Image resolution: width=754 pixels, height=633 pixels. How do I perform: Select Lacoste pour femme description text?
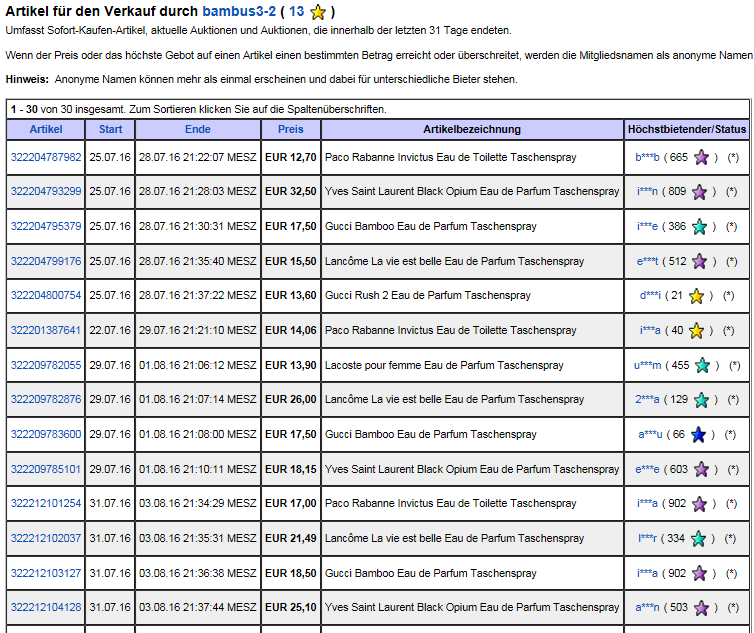(444, 366)
